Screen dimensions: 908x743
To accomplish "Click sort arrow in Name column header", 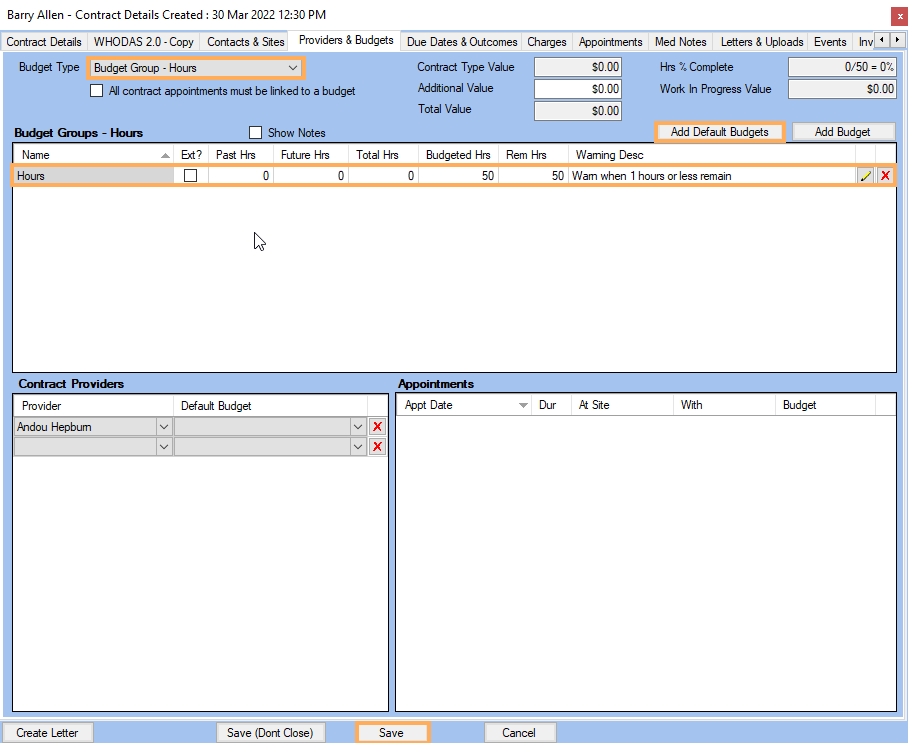I will [165, 155].
